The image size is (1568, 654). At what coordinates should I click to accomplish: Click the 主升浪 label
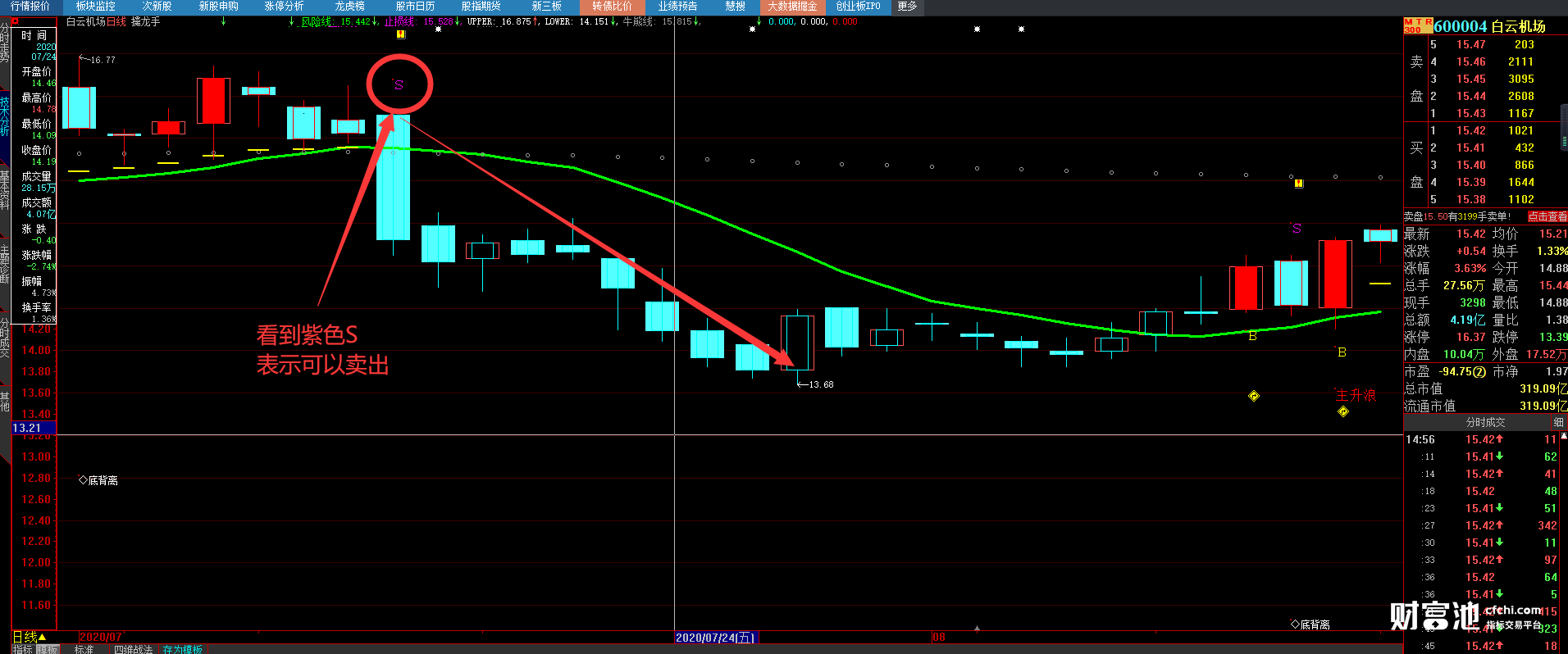pyautogui.click(x=1356, y=395)
